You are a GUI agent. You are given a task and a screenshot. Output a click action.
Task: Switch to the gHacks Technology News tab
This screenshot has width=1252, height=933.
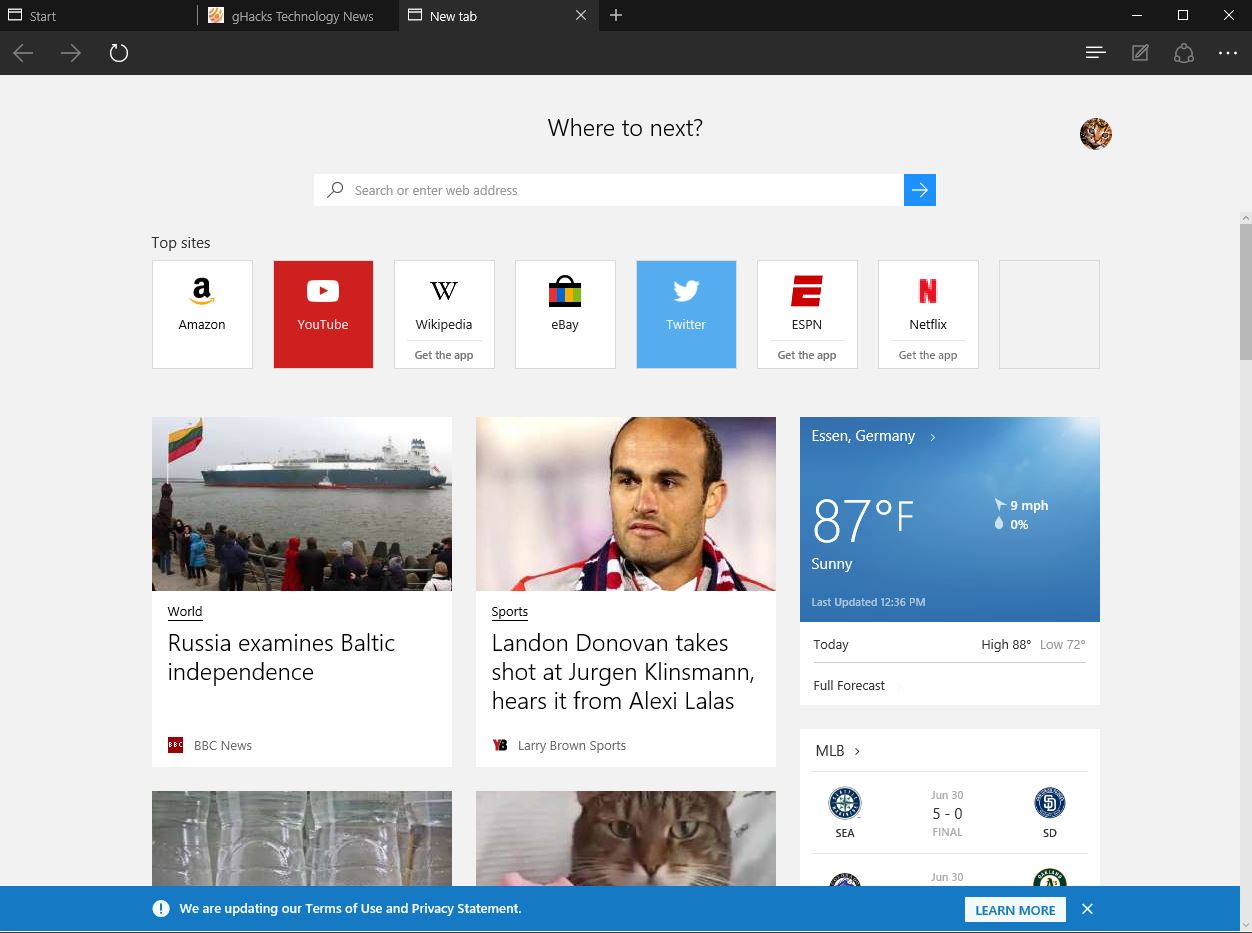(299, 15)
